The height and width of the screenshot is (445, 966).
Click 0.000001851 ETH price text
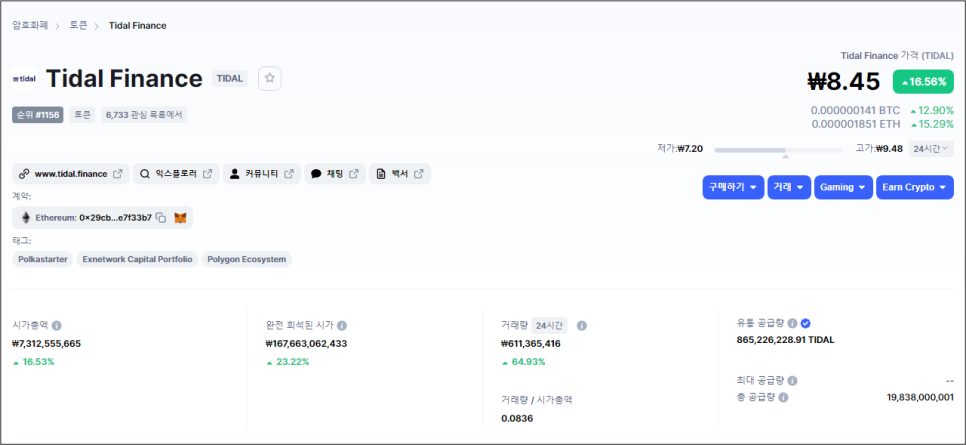point(856,124)
